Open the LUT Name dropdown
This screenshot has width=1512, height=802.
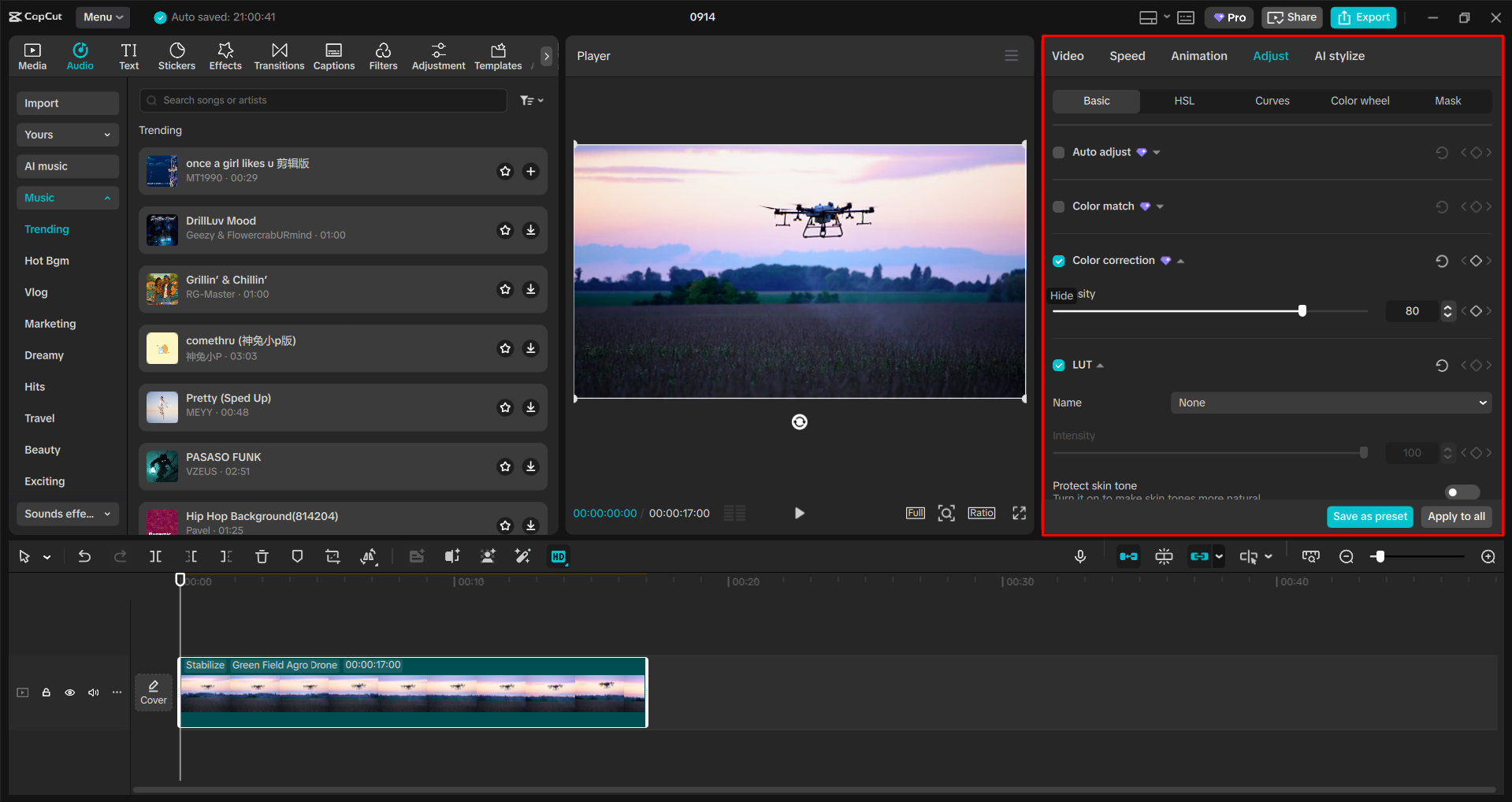1330,403
